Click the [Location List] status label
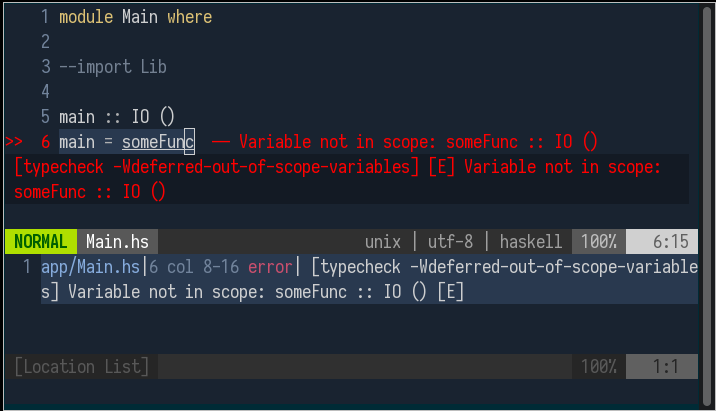This screenshot has width=716, height=411. point(82,367)
